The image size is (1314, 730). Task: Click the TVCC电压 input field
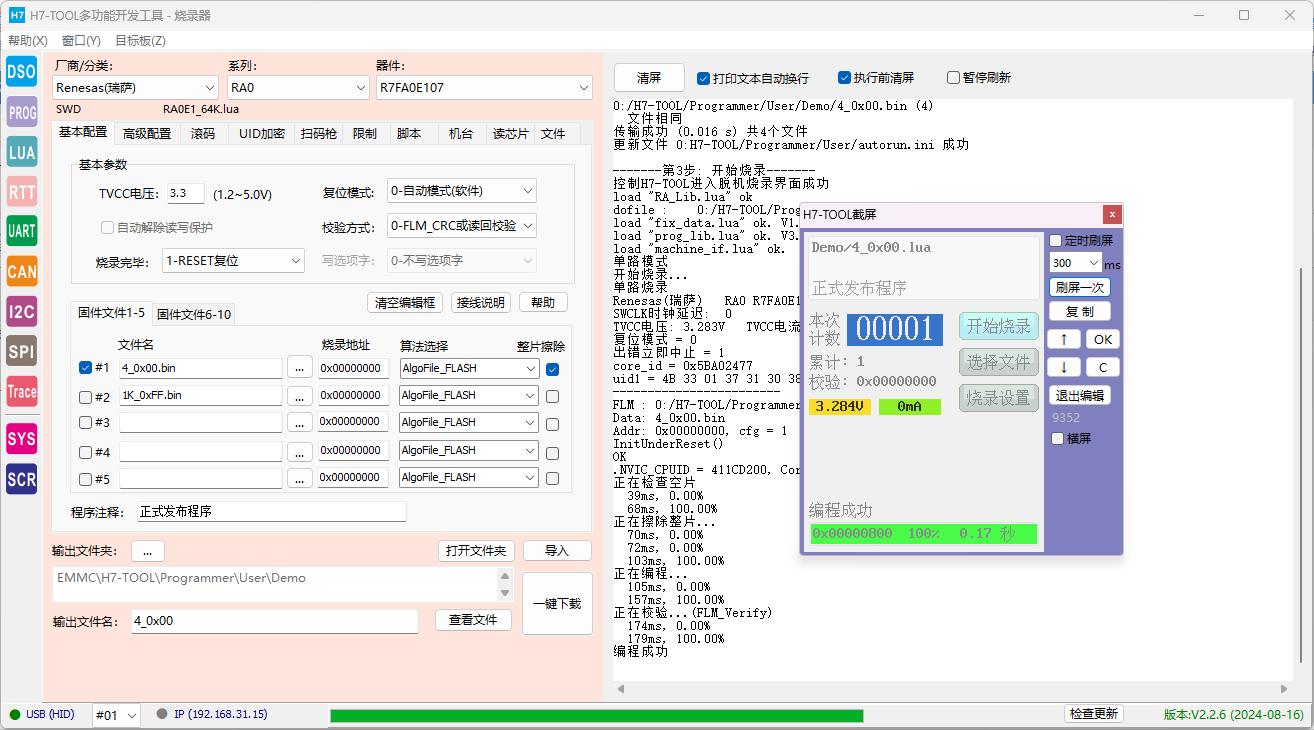(185, 194)
